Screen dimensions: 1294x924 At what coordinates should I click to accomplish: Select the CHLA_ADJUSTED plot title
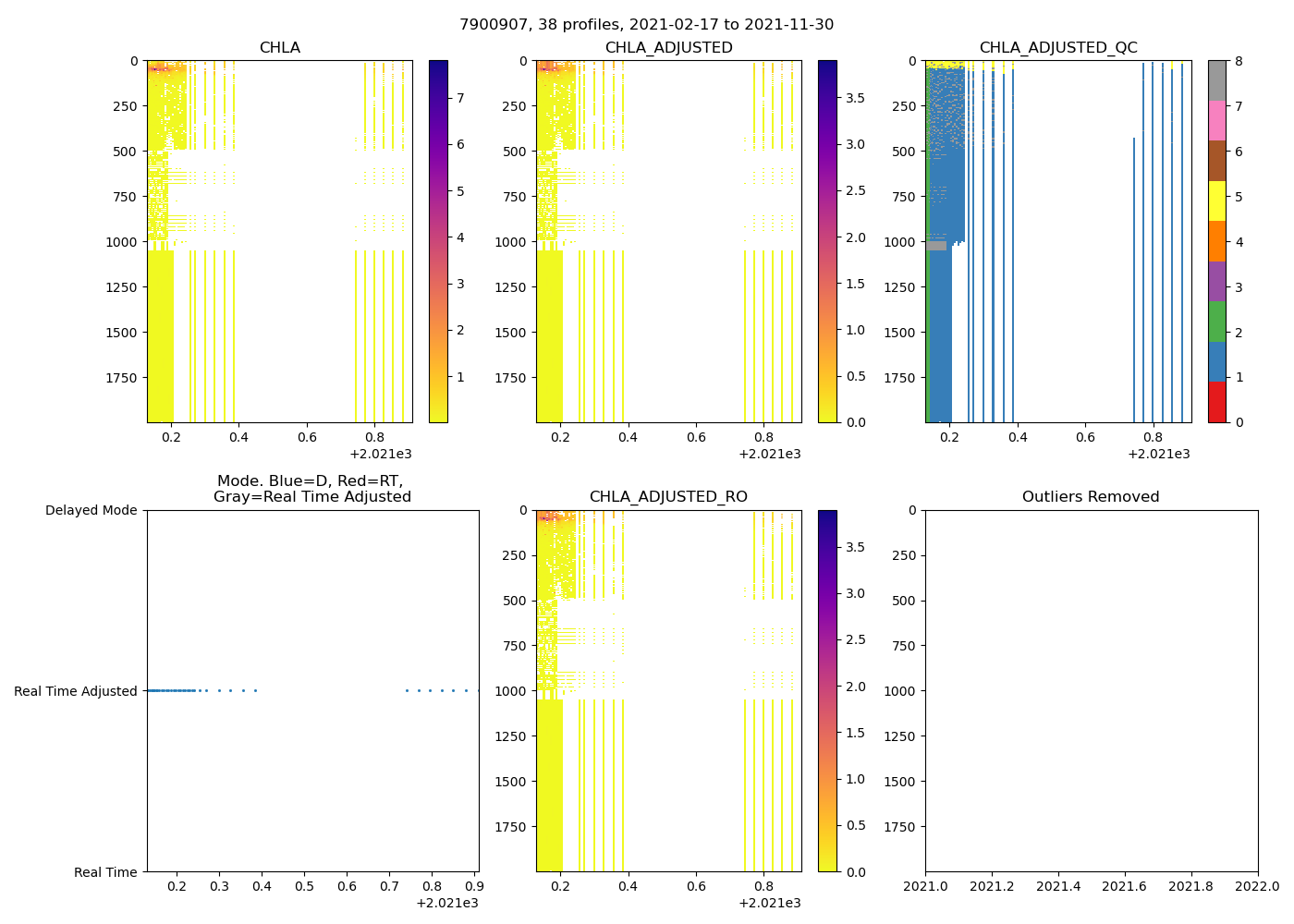coord(668,48)
